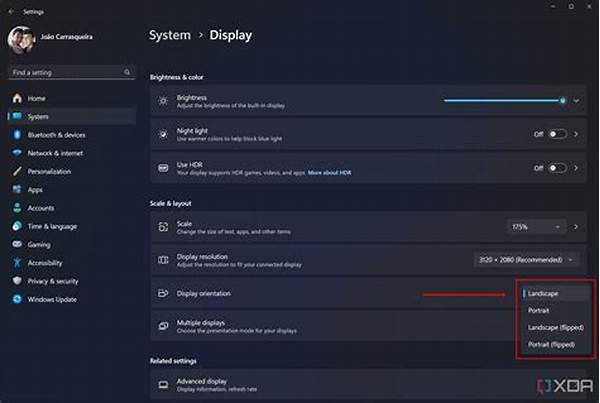
Task: Click the Gaming icon in sidebar
Action: 17,243
